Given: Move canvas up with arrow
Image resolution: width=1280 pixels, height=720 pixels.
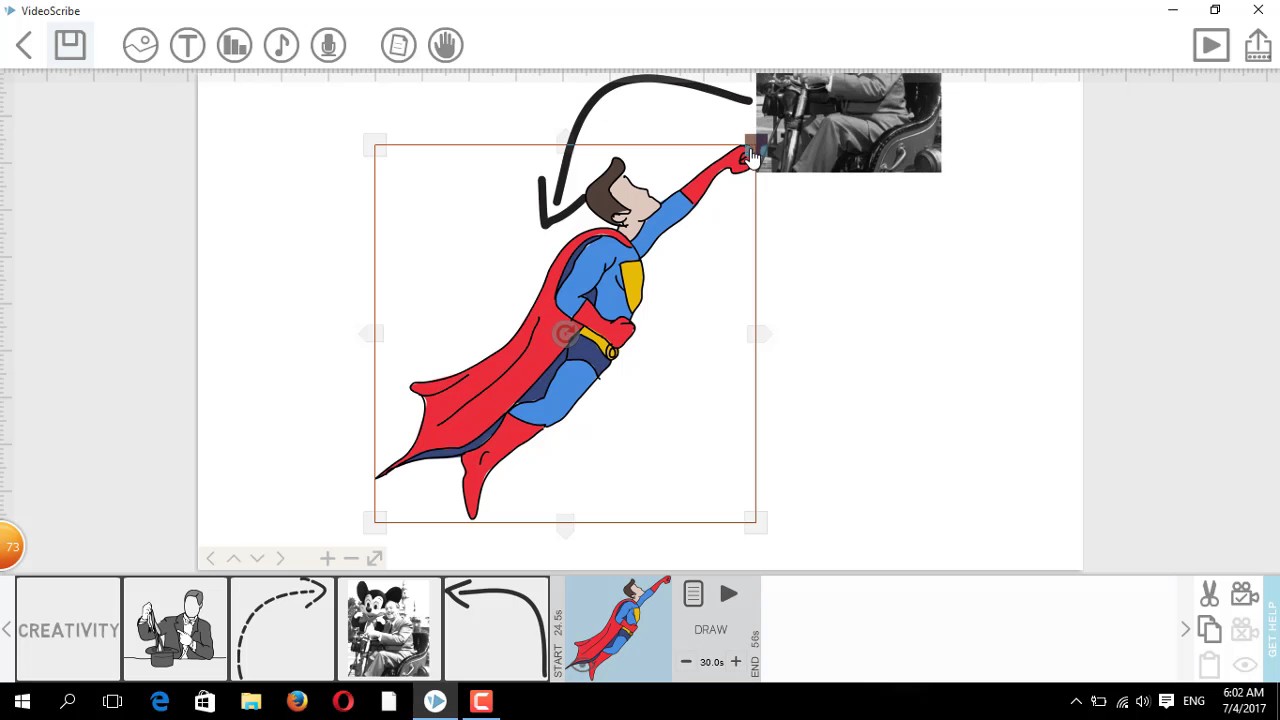Looking at the screenshot, I should pos(233,558).
